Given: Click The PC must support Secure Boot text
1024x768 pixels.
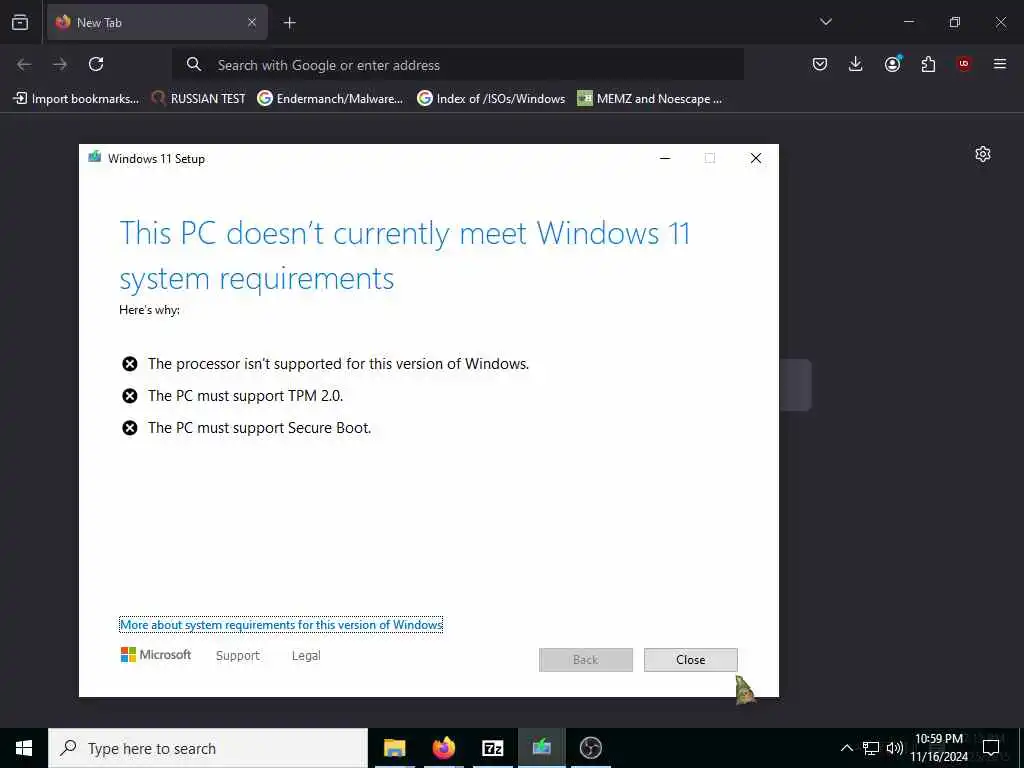Looking at the screenshot, I should [259, 428].
